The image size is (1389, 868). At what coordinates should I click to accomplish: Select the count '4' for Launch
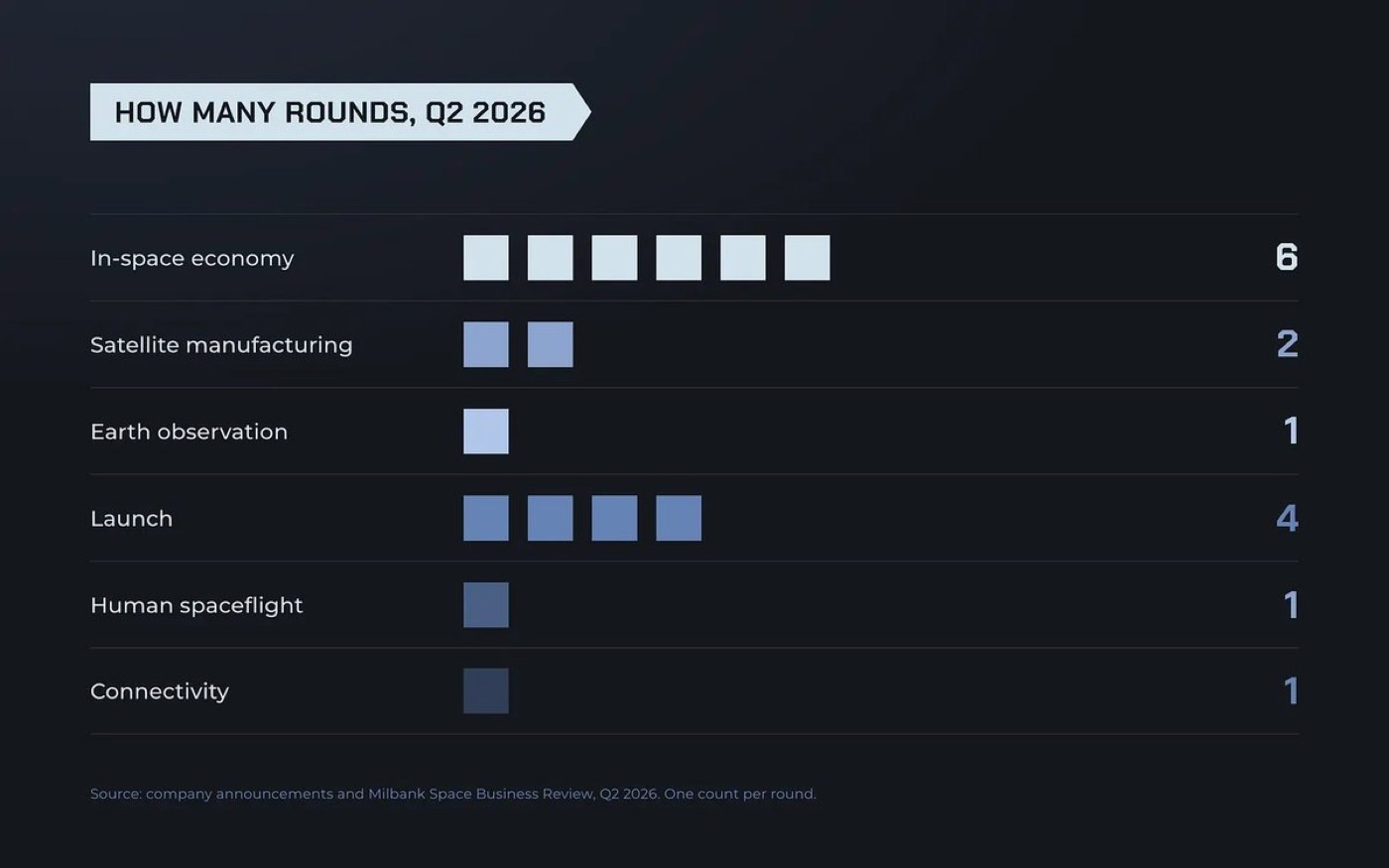[x=1287, y=518]
